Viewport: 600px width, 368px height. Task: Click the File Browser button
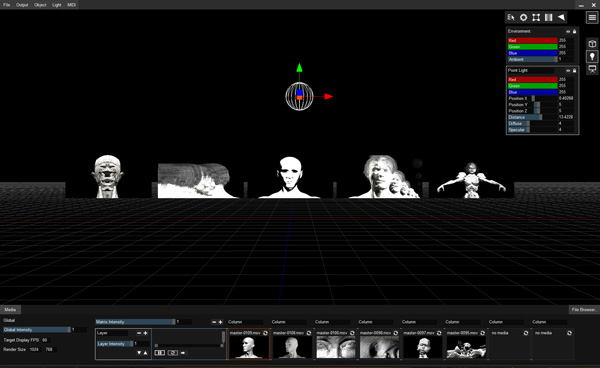click(584, 309)
